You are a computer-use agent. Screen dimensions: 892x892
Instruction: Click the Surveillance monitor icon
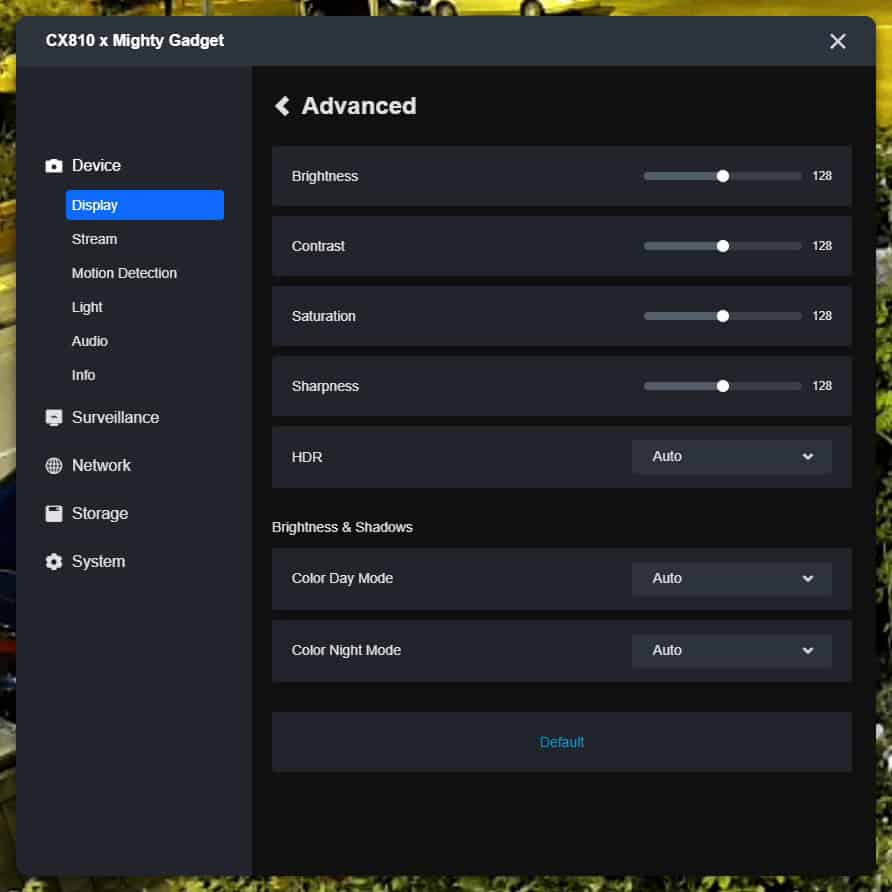pyautogui.click(x=54, y=418)
